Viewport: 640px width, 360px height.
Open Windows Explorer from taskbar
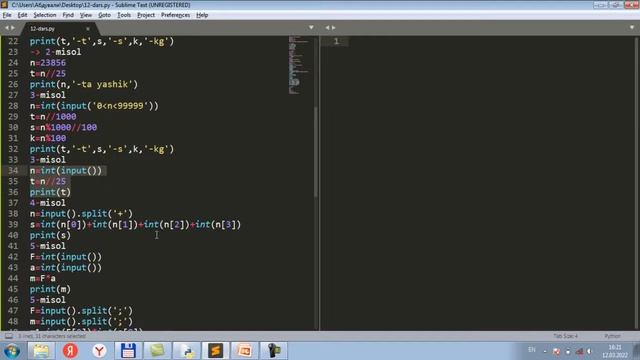[41, 351]
